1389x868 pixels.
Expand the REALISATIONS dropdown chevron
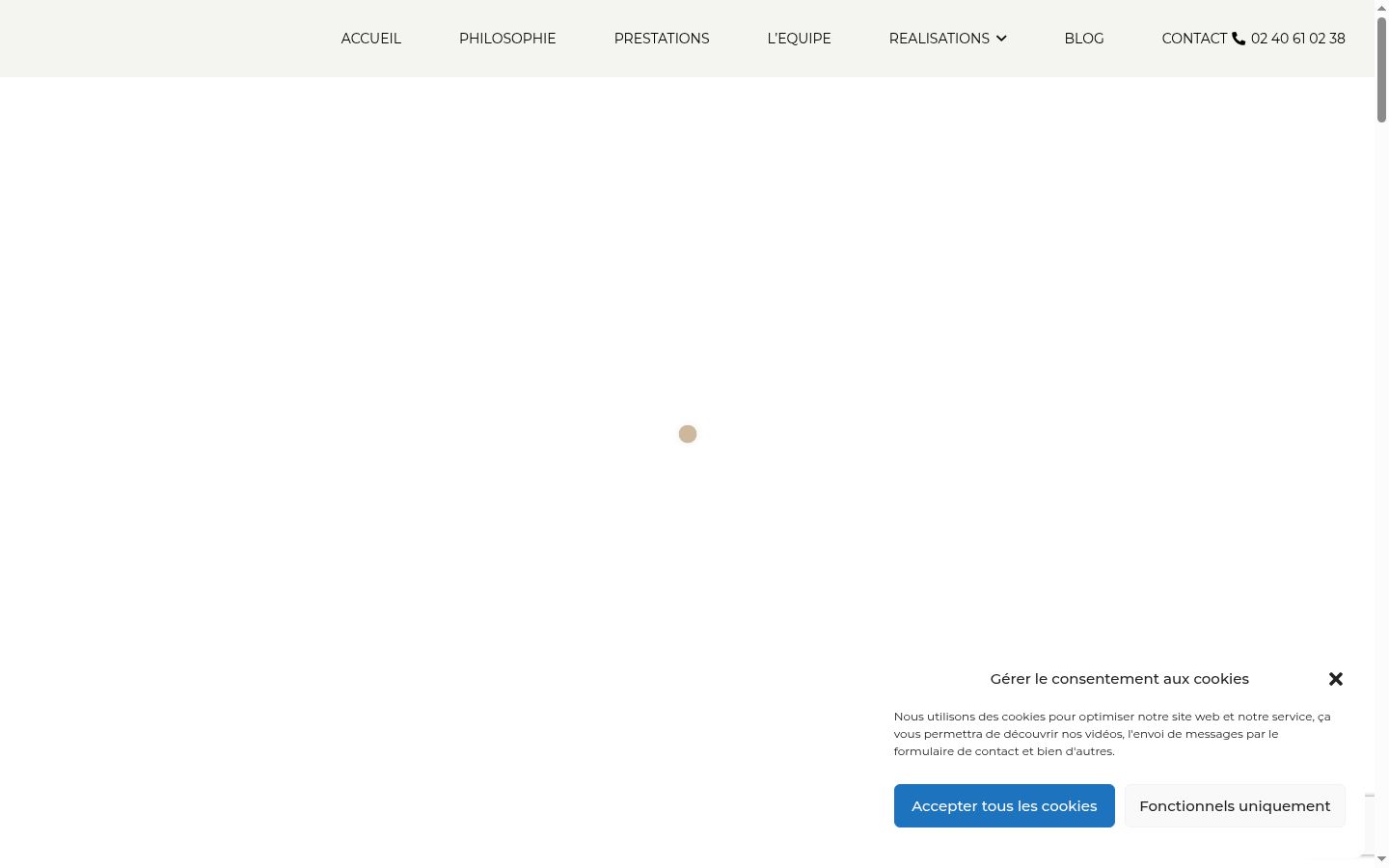point(1001,39)
